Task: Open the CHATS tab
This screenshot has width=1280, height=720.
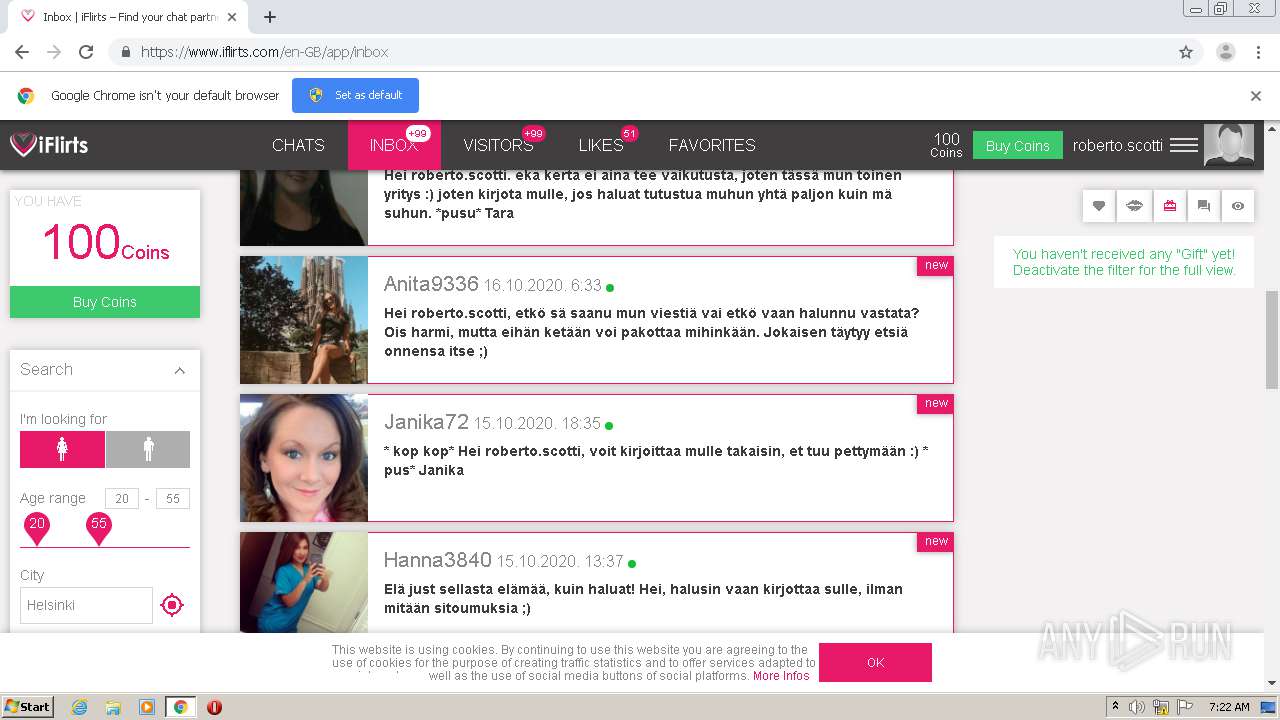Action: 298,145
